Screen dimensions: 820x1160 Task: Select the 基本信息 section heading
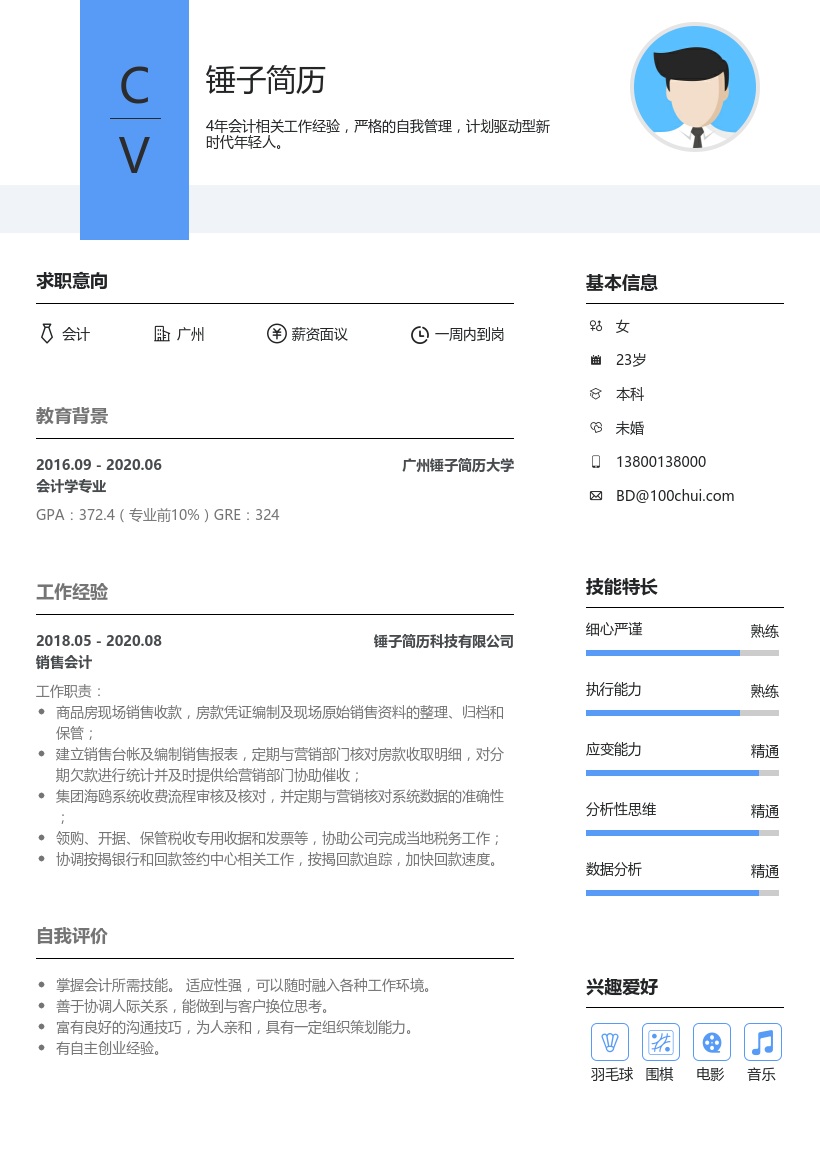pos(621,283)
